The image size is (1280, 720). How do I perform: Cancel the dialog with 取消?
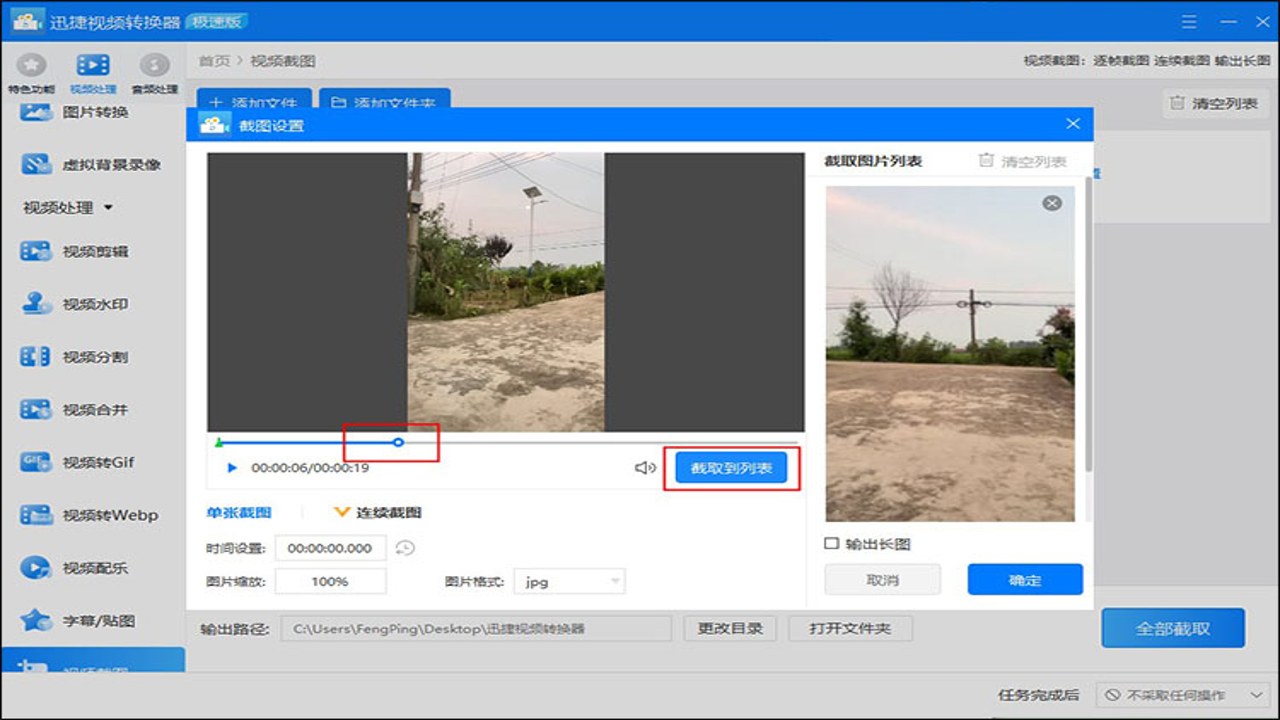tap(882, 580)
